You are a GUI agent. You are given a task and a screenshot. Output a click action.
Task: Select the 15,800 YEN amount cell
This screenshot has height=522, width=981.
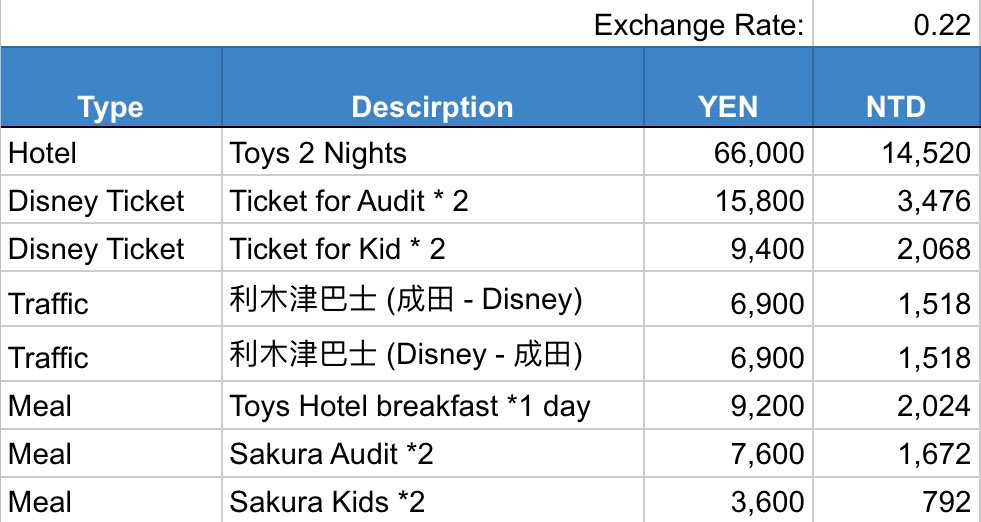(727, 201)
